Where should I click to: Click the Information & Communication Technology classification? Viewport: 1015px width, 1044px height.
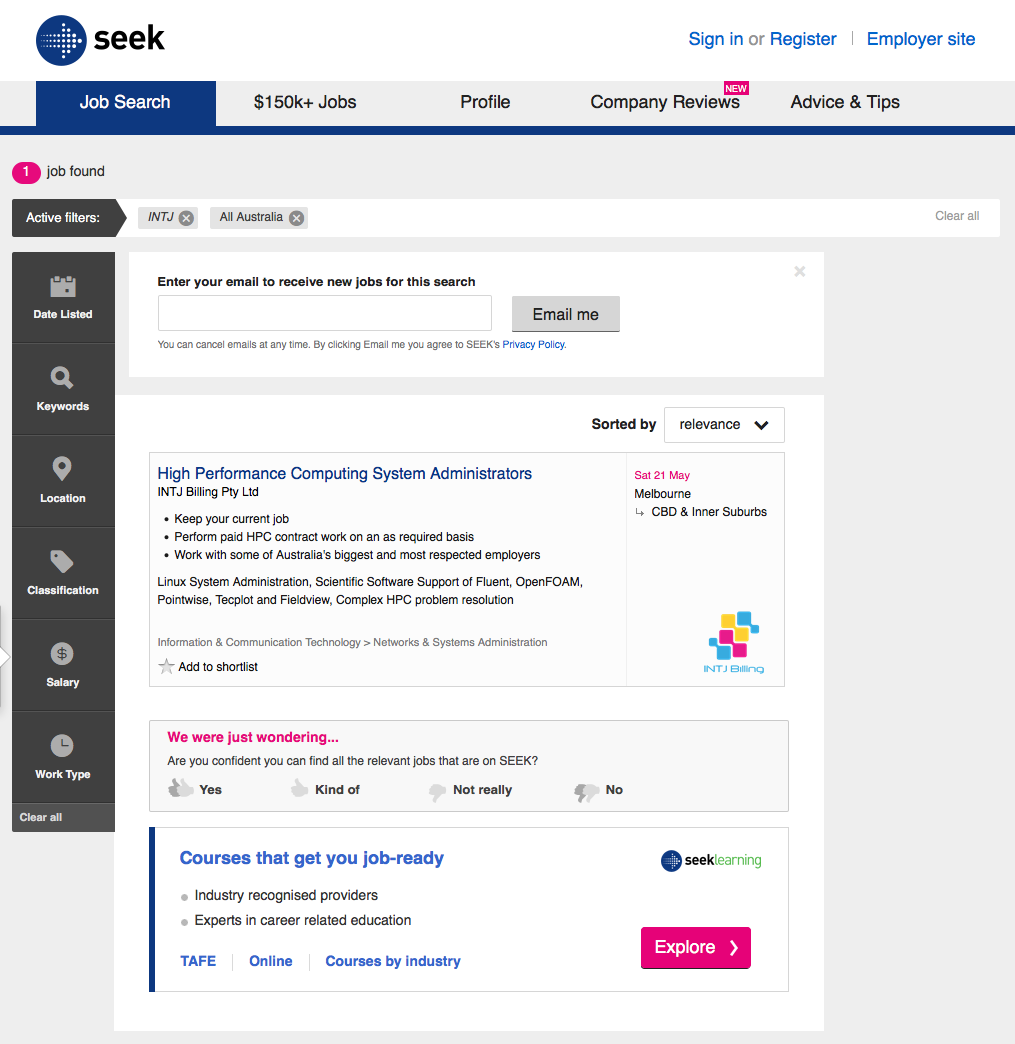click(x=258, y=642)
